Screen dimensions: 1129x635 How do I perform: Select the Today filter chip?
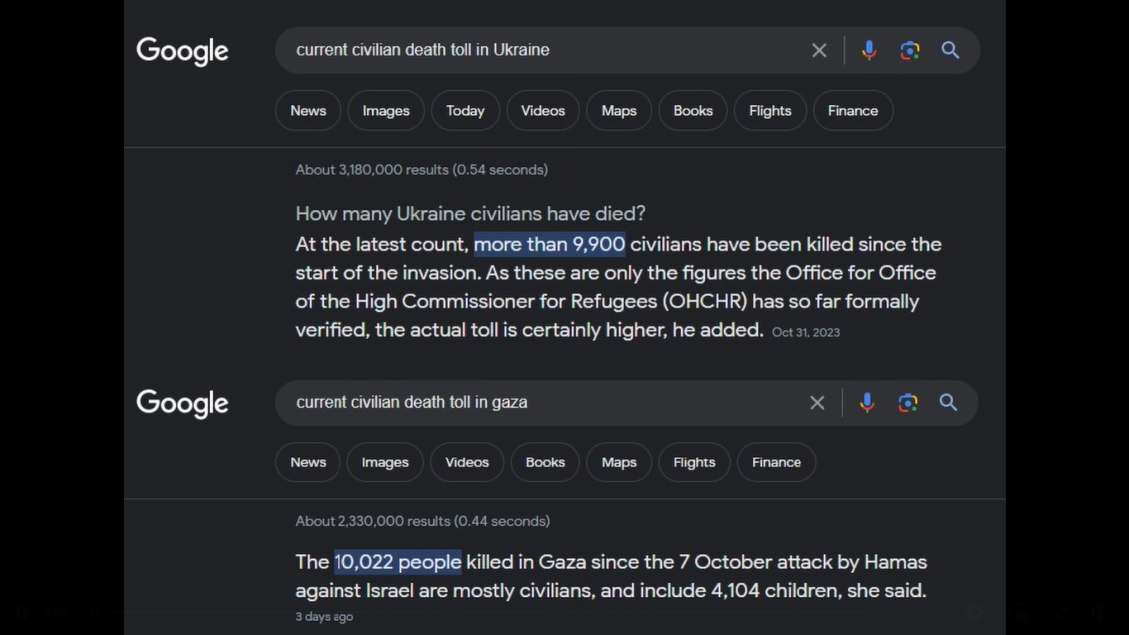[x=465, y=111]
